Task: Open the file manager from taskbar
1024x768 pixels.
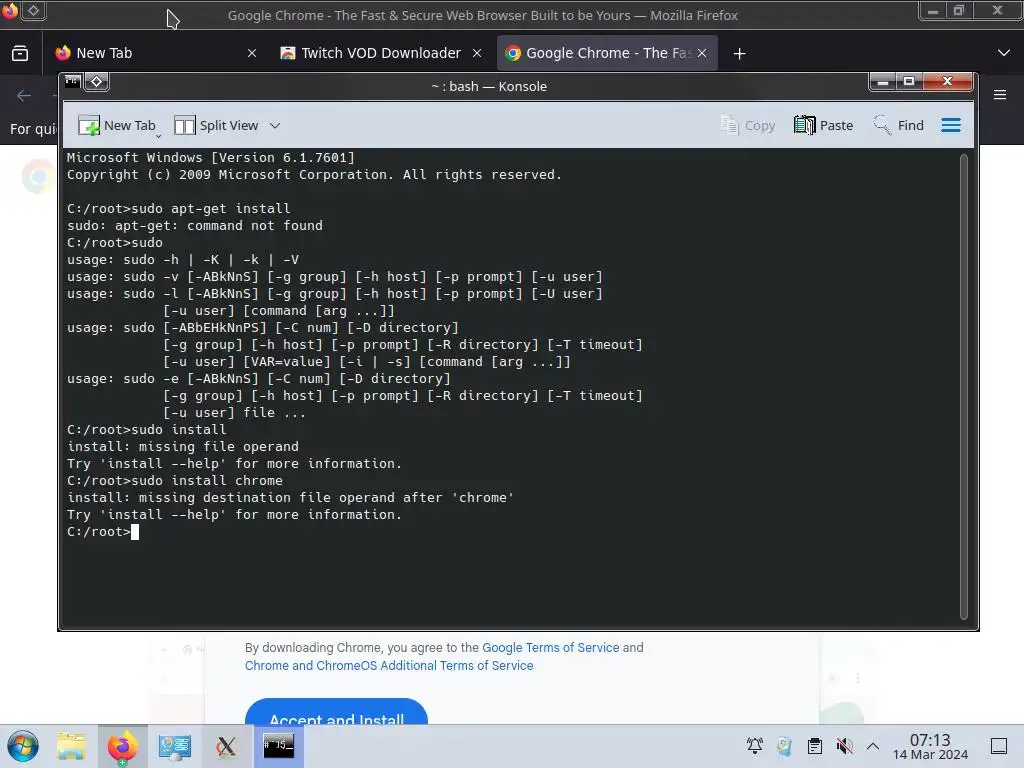Action: [71, 746]
